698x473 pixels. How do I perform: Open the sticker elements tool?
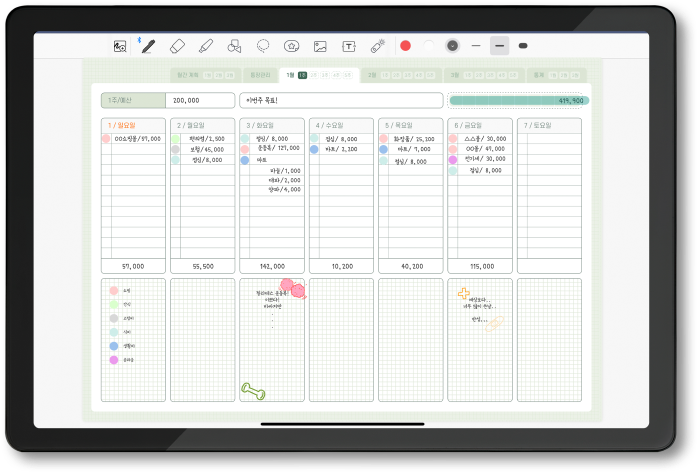point(291,46)
